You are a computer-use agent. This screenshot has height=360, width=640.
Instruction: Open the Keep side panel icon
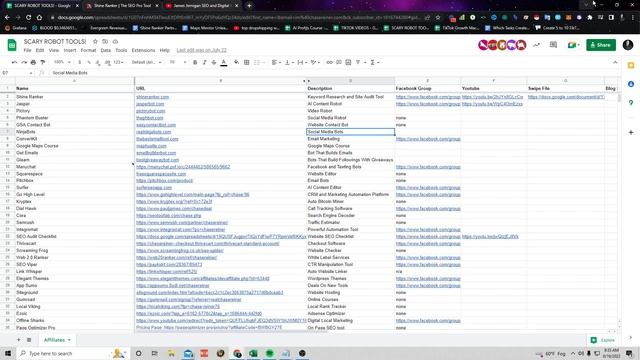631,65
